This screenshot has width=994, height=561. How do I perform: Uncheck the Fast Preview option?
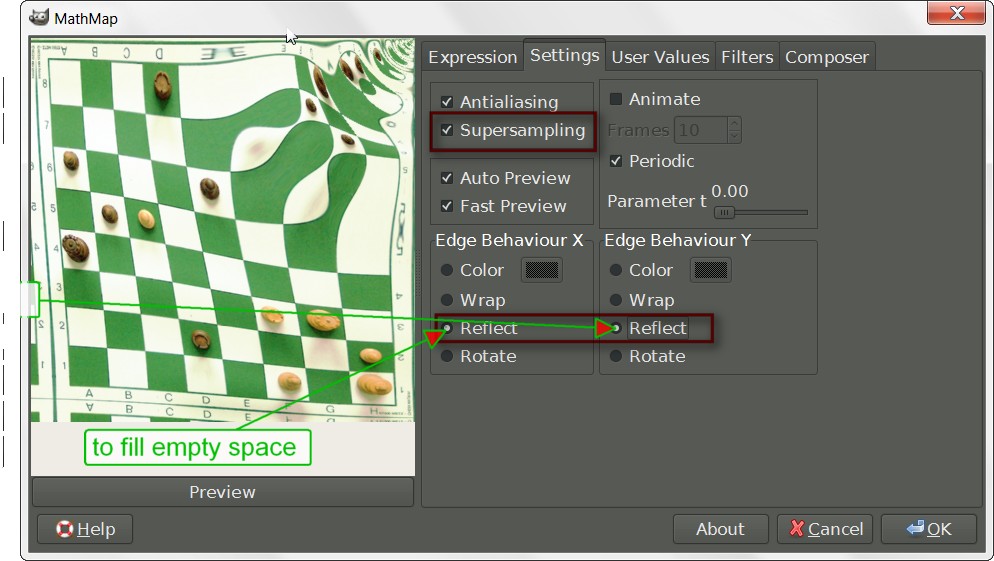click(447, 206)
